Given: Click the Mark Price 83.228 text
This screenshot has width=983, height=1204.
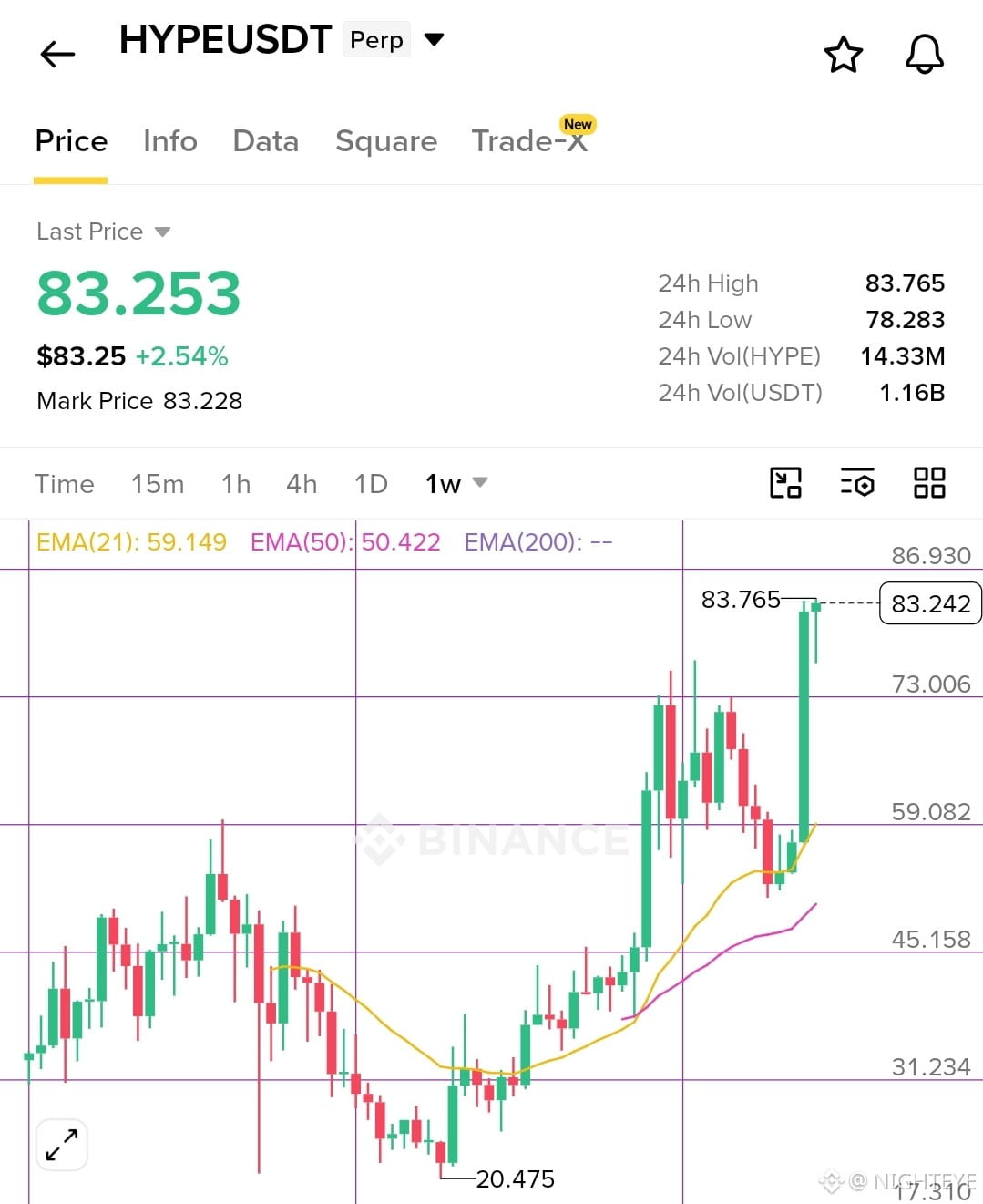Looking at the screenshot, I should click(139, 401).
